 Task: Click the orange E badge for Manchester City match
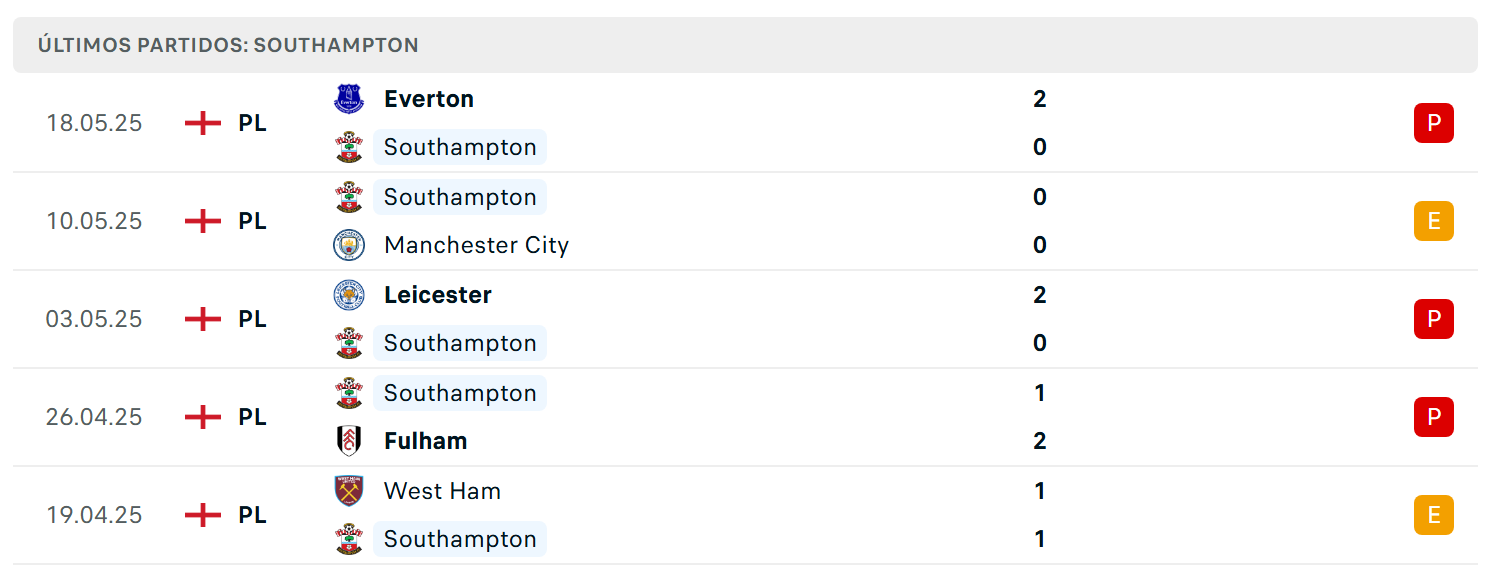click(x=1433, y=221)
